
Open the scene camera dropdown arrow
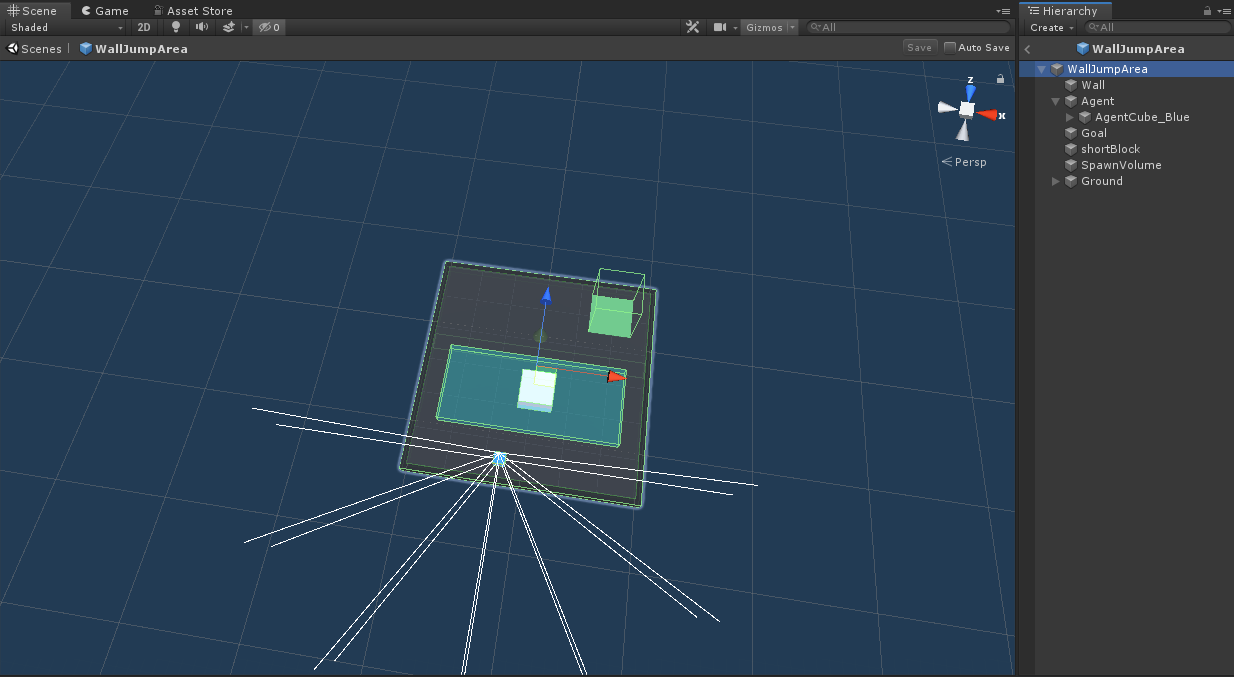click(x=735, y=28)
